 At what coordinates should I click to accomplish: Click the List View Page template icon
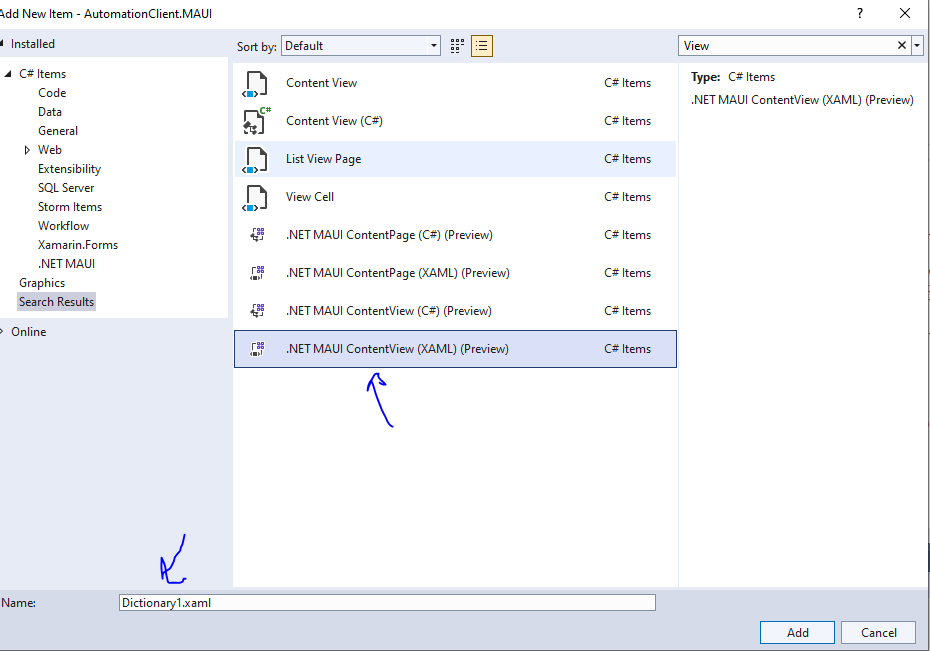pyautogui.click(x=256, y=159)
